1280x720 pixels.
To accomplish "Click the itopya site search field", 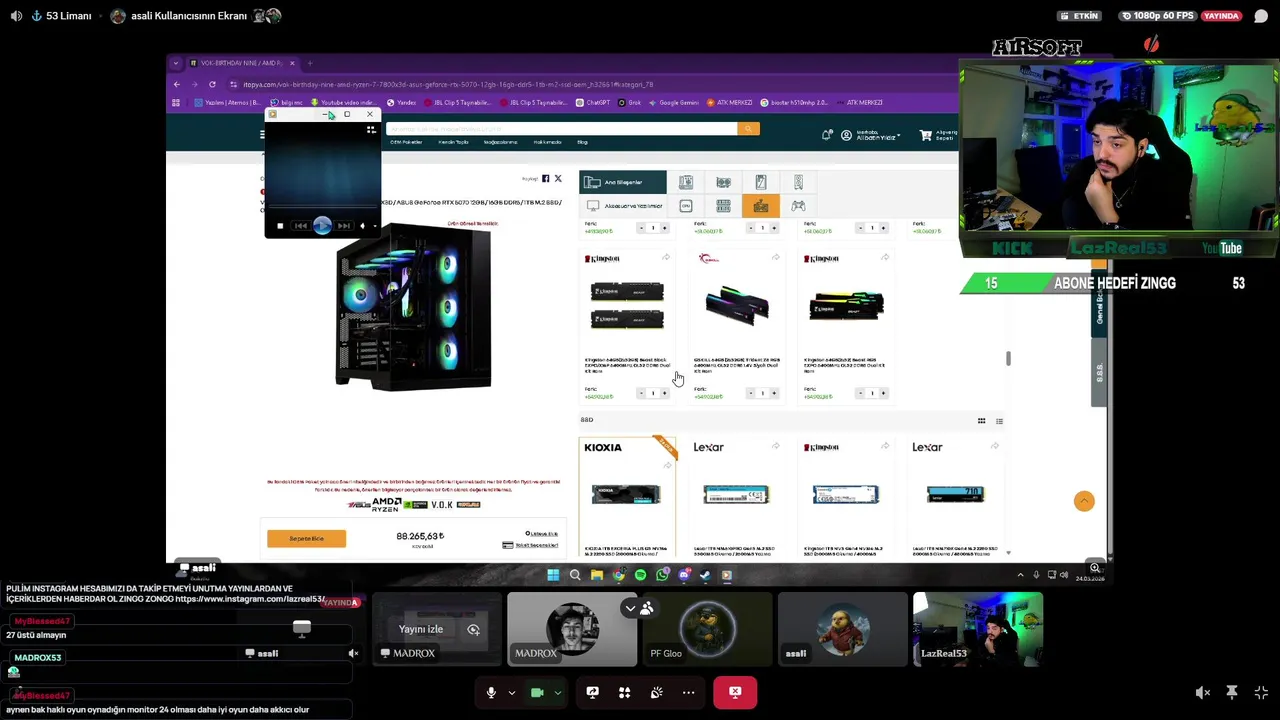I will (x=562, y=129).
